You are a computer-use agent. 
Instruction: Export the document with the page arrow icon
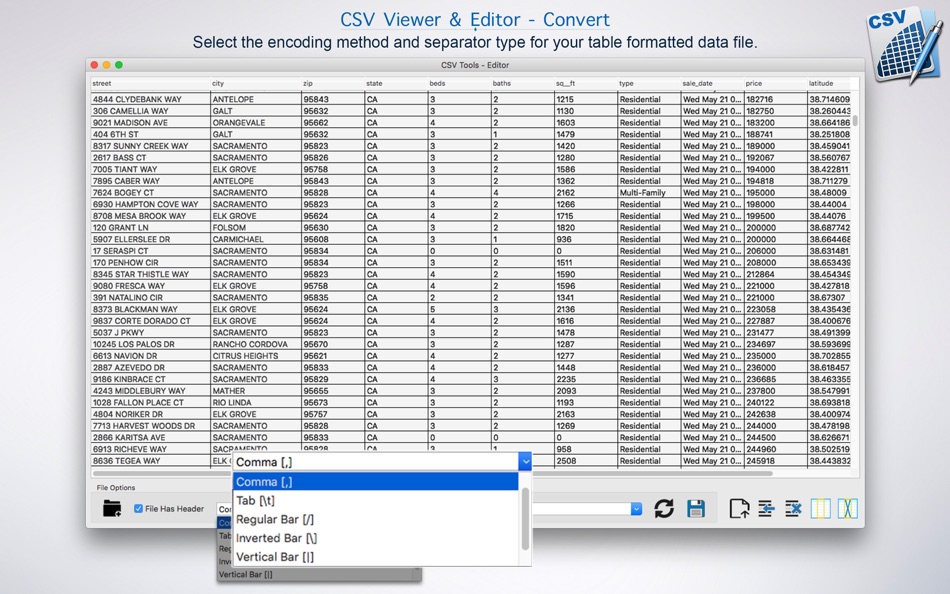(x=739, y=509)
